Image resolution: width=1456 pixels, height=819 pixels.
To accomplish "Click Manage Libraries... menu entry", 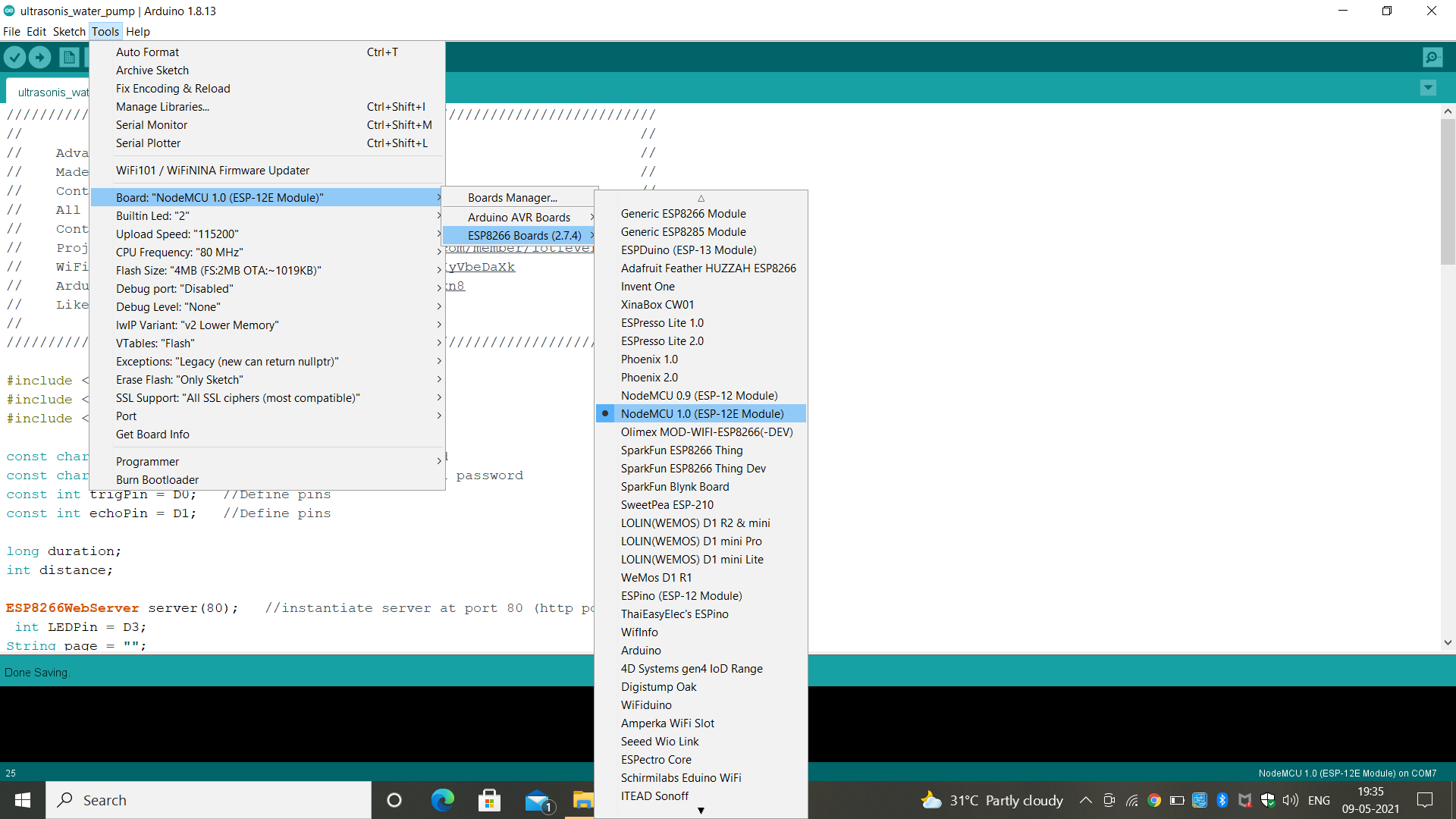I will pos(267,106).
